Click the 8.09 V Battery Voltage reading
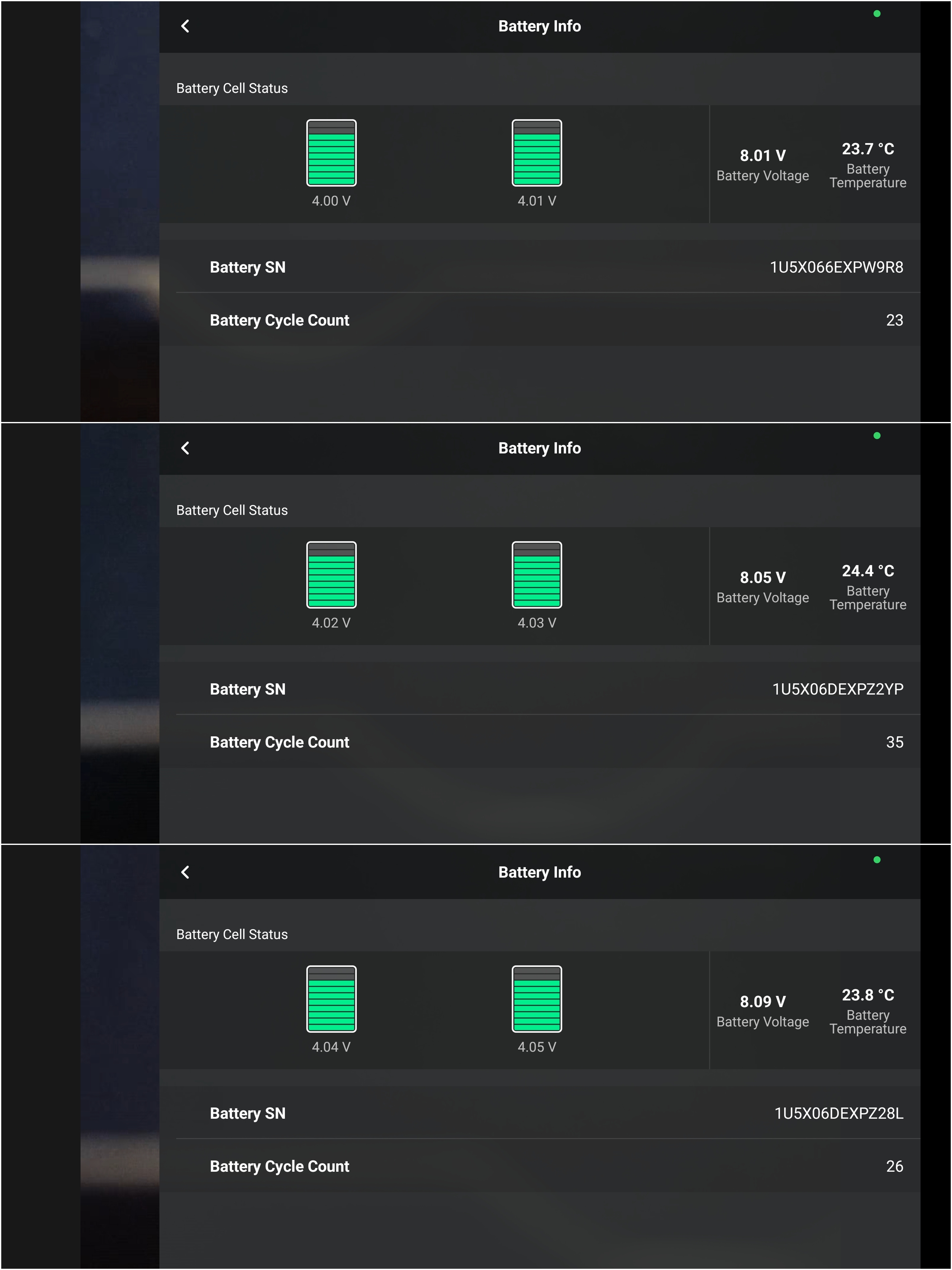952x1270 pixels. click(x=762, y=1001)
